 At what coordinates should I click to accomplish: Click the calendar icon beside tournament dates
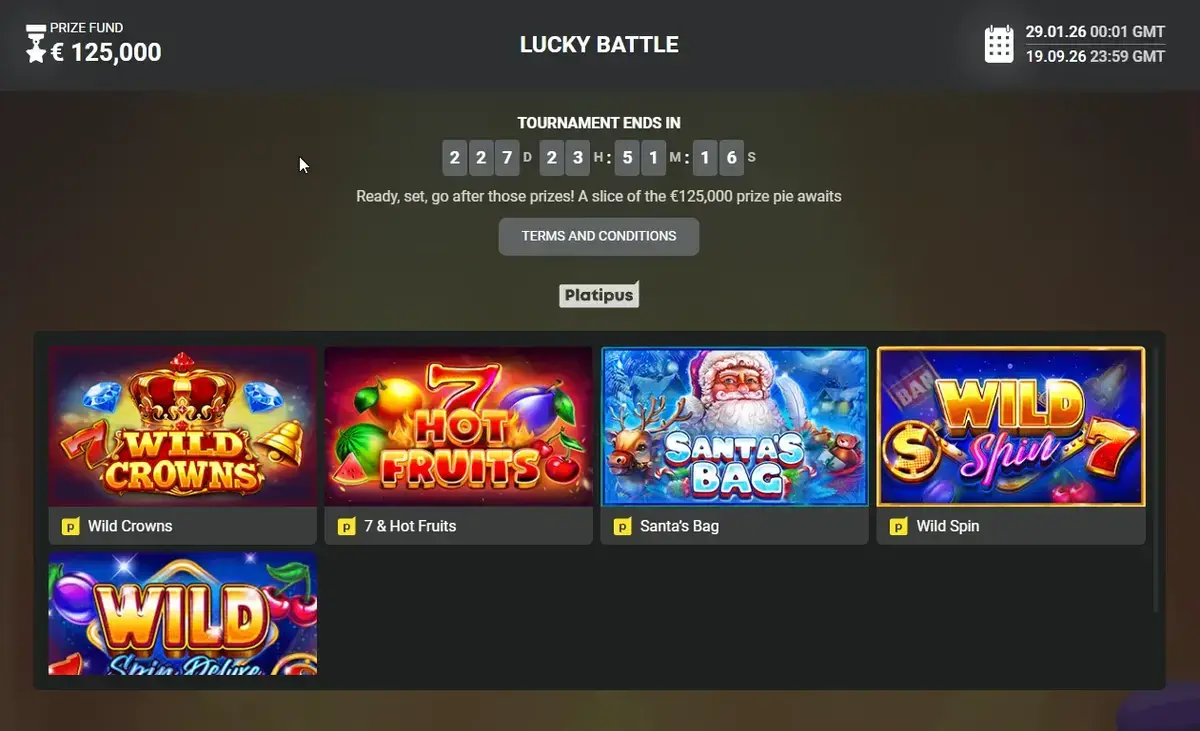(x=999, y=44)
